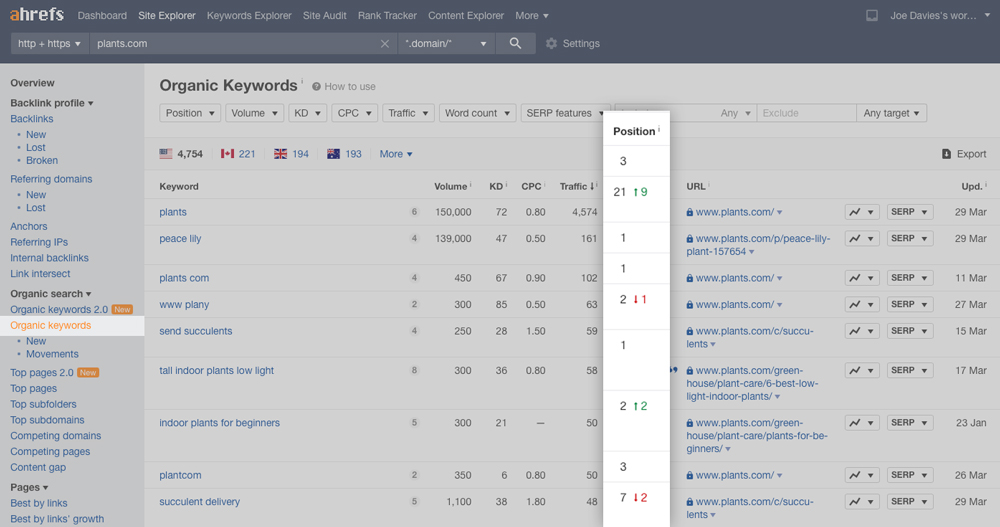Viewport: 1000px width, 527px height.
Task: Open Competing domains in sidebar
Action: [55, 436]
